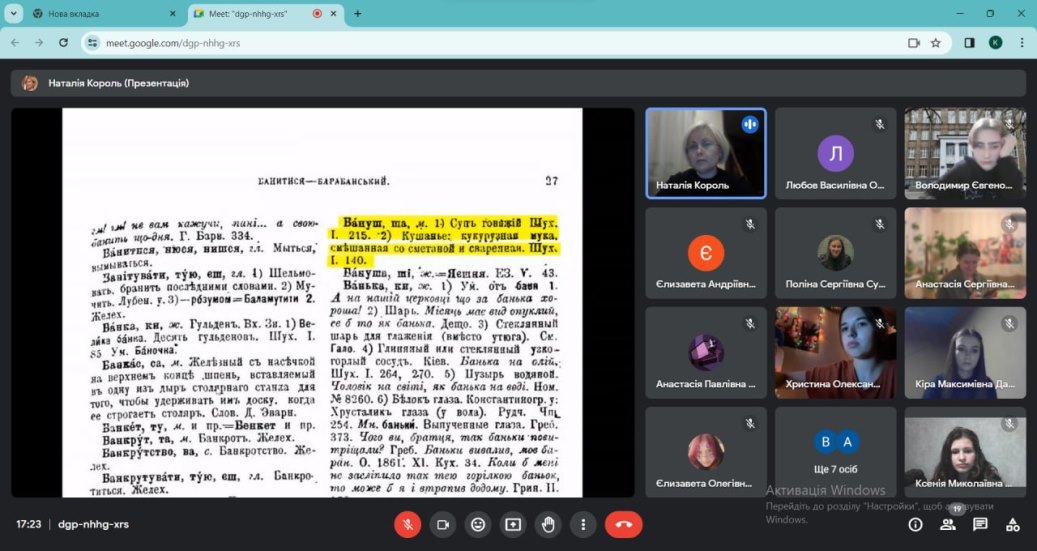The height and width of the screenshot is (551, 1037).
Task: Unmute the microphone in the call toolbar
Action: 407,524
